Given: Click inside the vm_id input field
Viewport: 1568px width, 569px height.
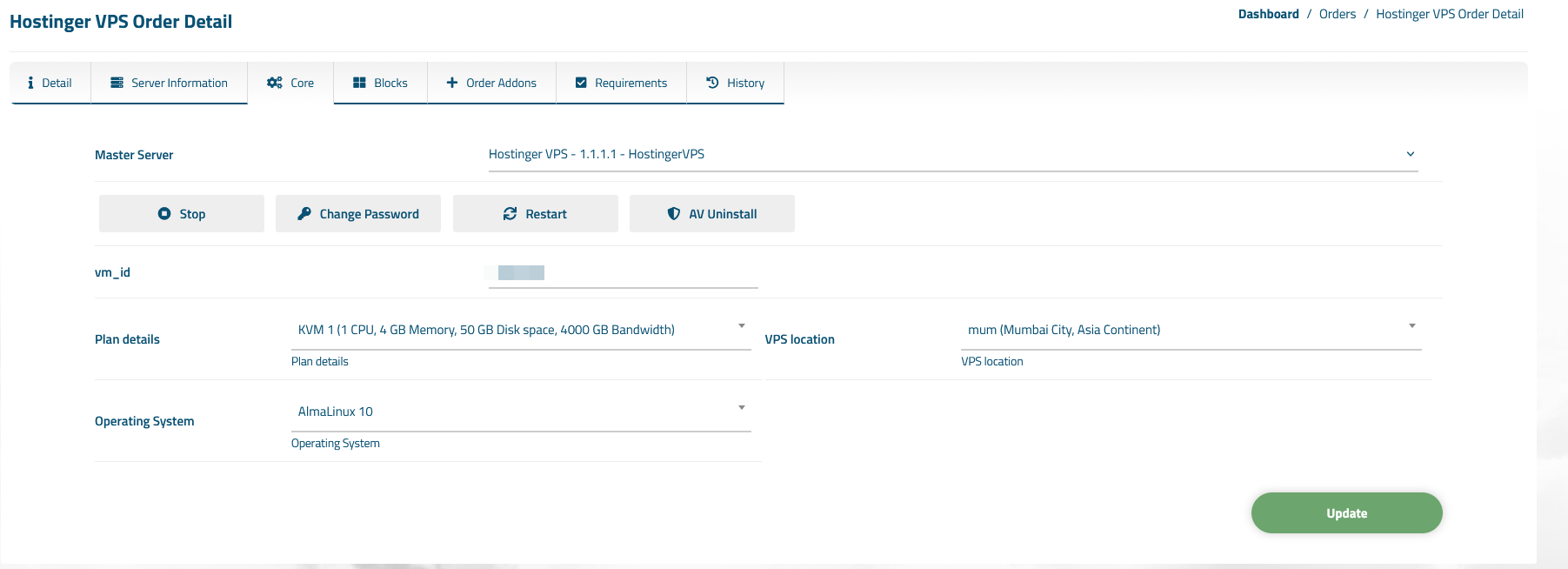Looking at the screenshot, I should point(622,272).
